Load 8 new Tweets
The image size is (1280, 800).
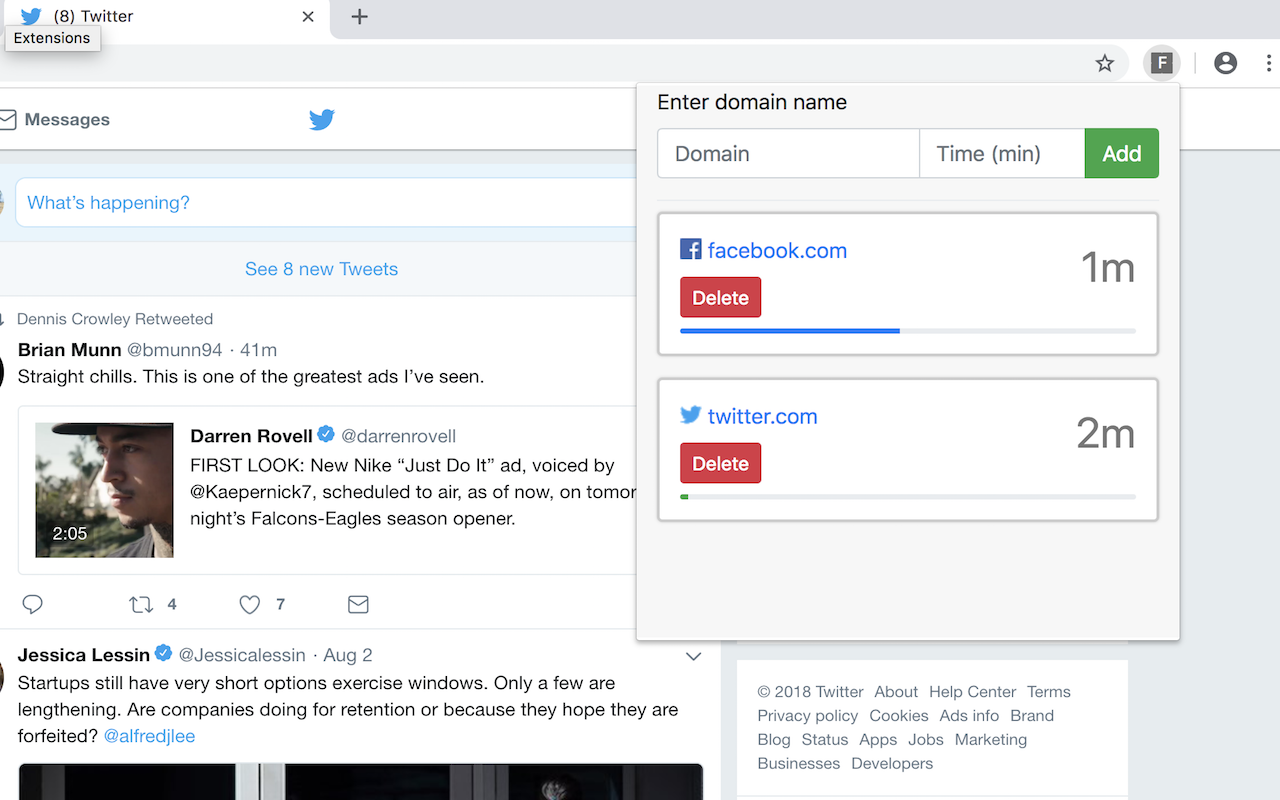[x=321, y=269]
